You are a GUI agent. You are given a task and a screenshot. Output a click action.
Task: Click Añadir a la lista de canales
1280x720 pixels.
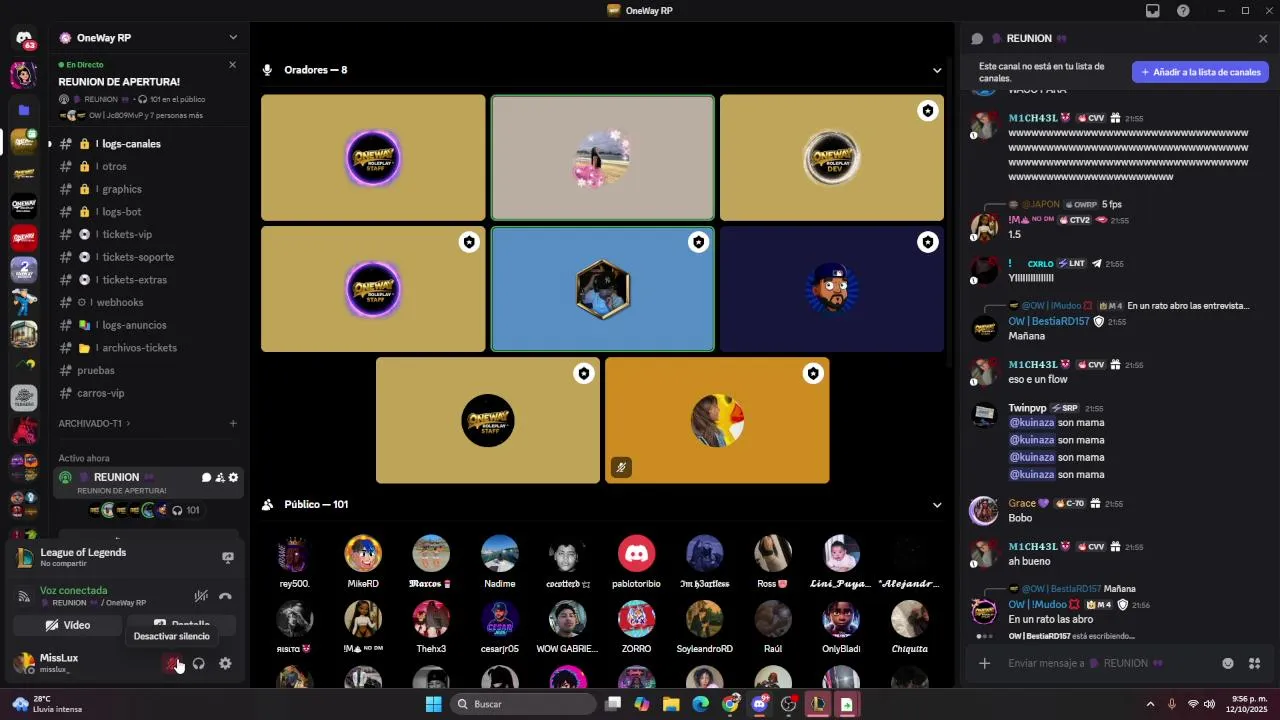[x=1200, y=72]
